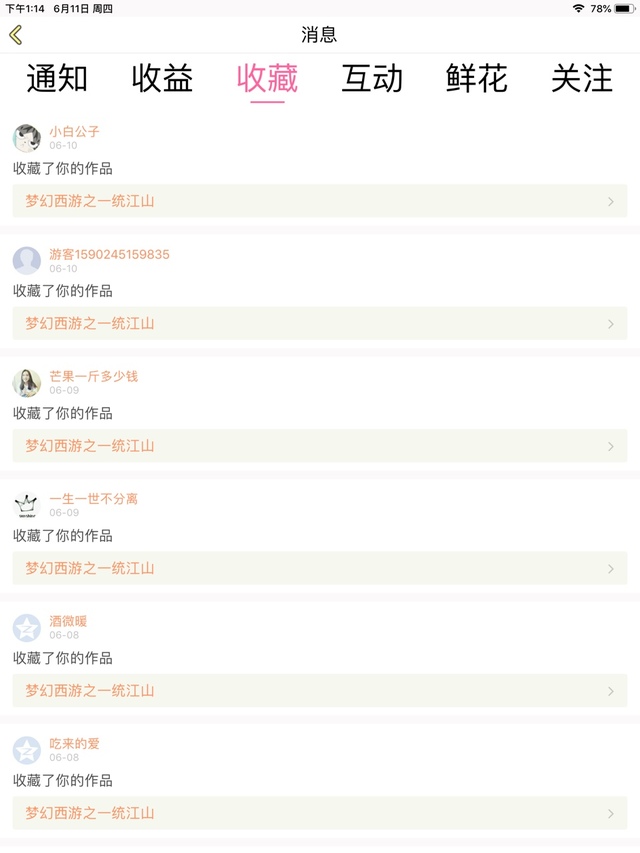The image size is (640, 853).
Task: Tap the crown avatar of 一生一世不分离
Action: [27, 505]
